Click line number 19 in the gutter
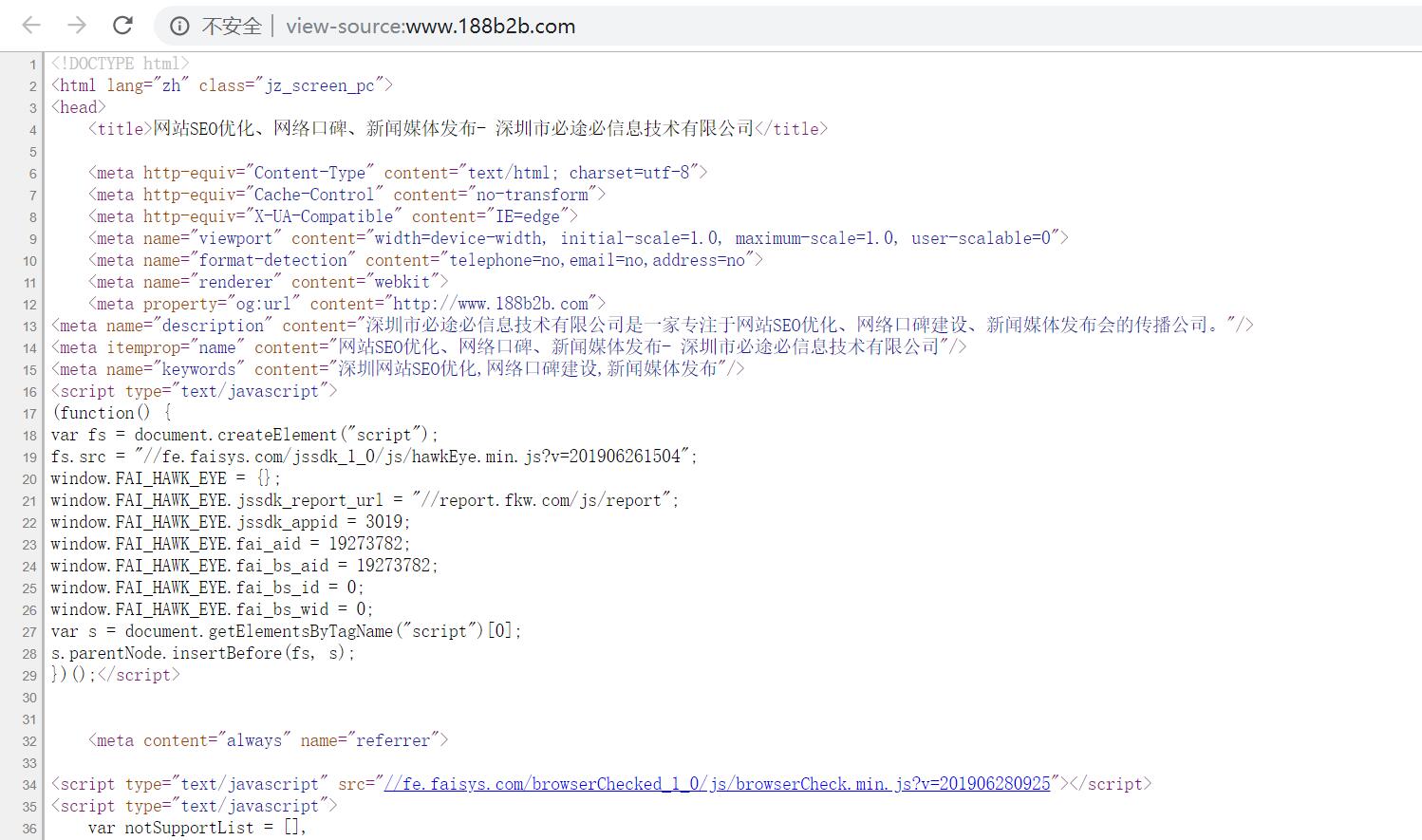The image size is (1422, 840). coord(29,457)
